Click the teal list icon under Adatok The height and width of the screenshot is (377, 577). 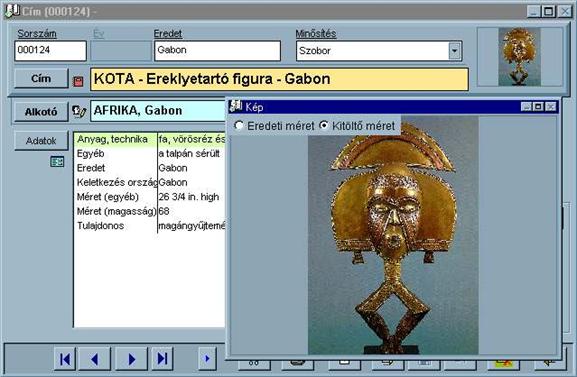point(57,161)
